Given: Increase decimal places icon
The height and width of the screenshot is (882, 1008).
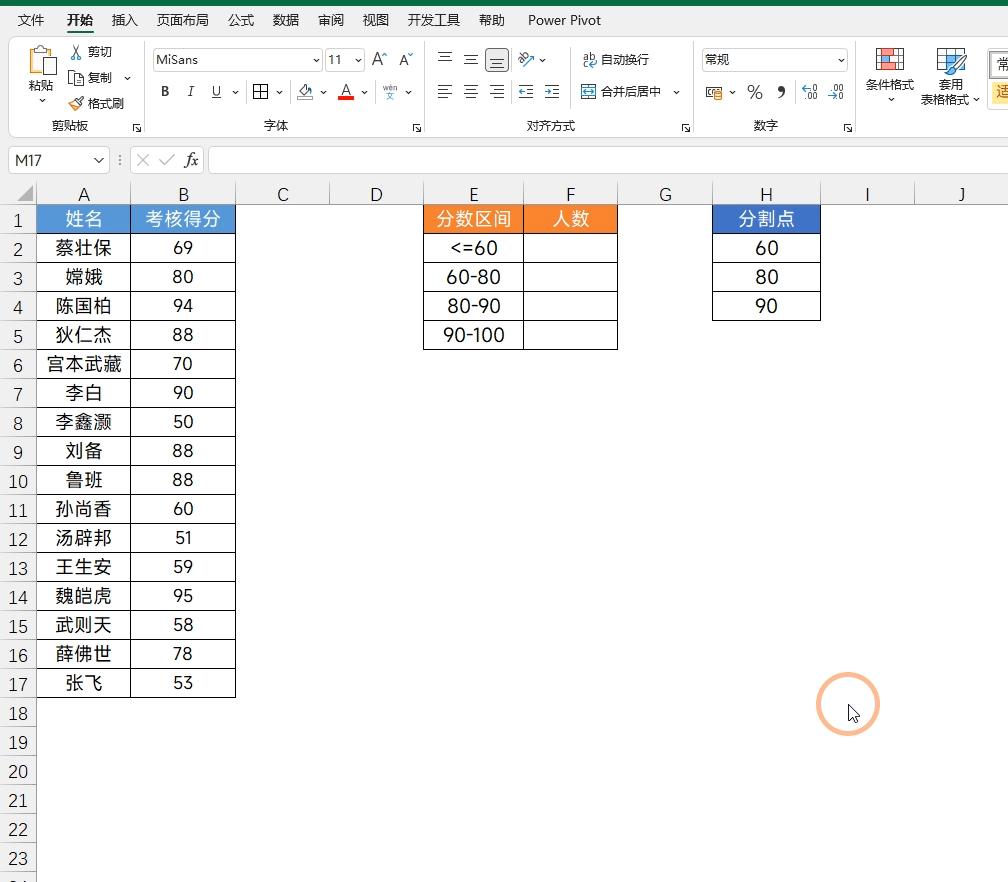Looking at the screenshot, I should (x=809, y=92).
